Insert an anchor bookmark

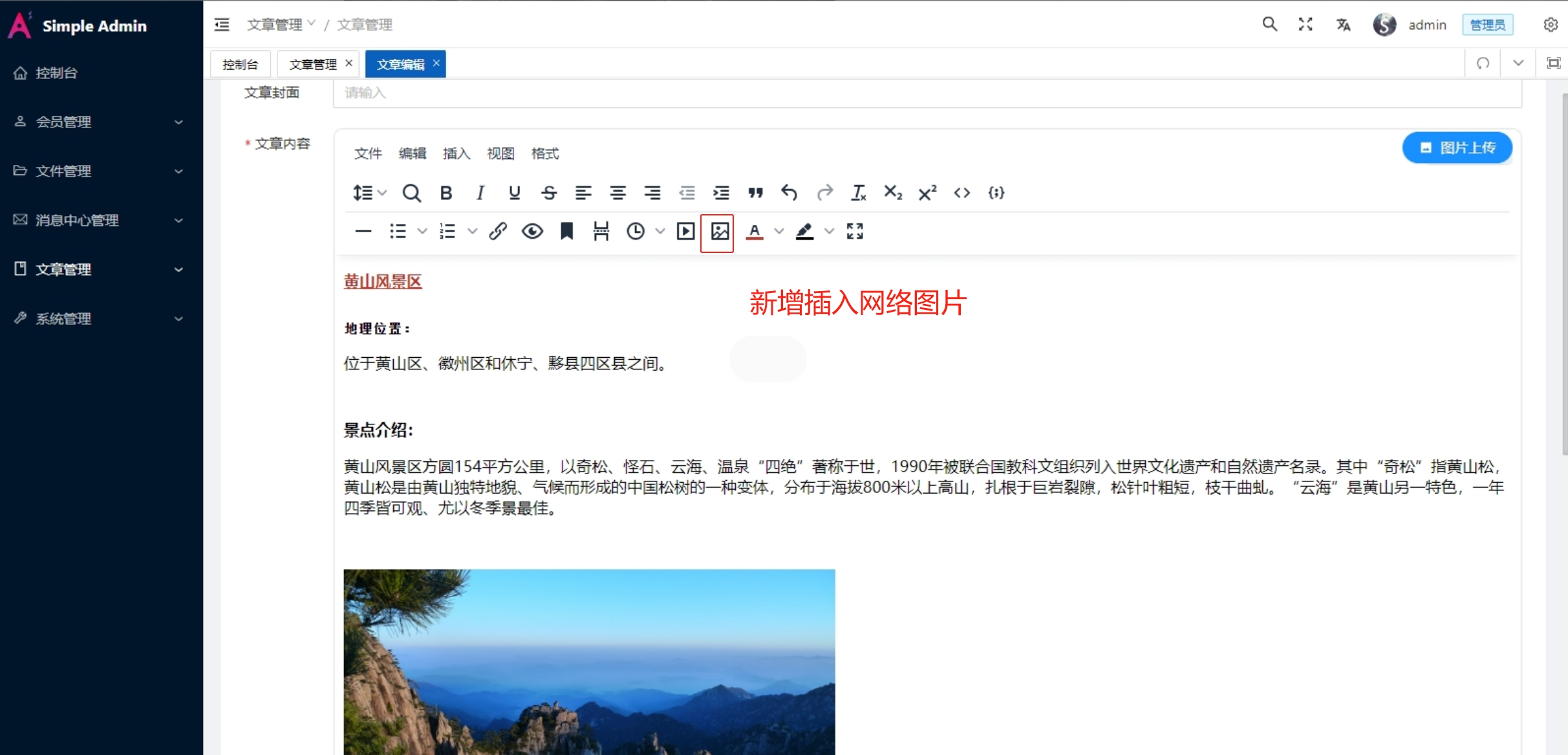(566, 231)
